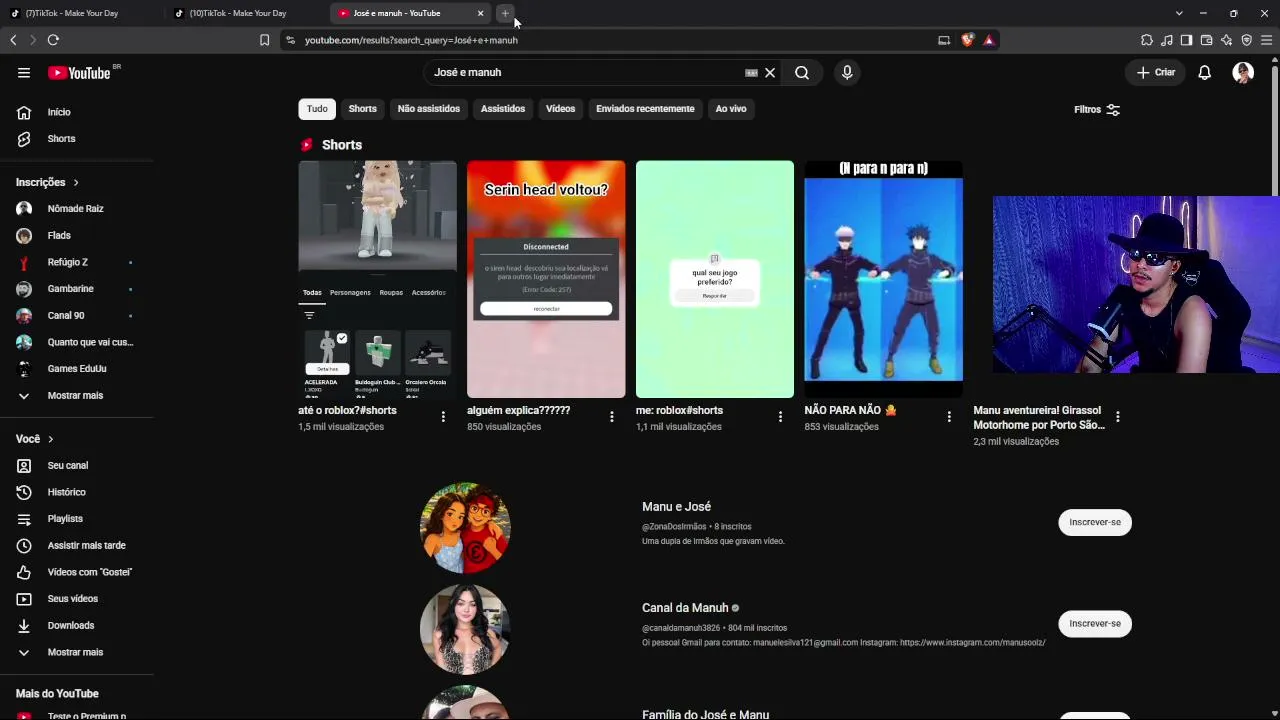The width and height of the screenshot is (1280, 720).
Task: Select the Enviados recentemente chip
Action: 645,109
